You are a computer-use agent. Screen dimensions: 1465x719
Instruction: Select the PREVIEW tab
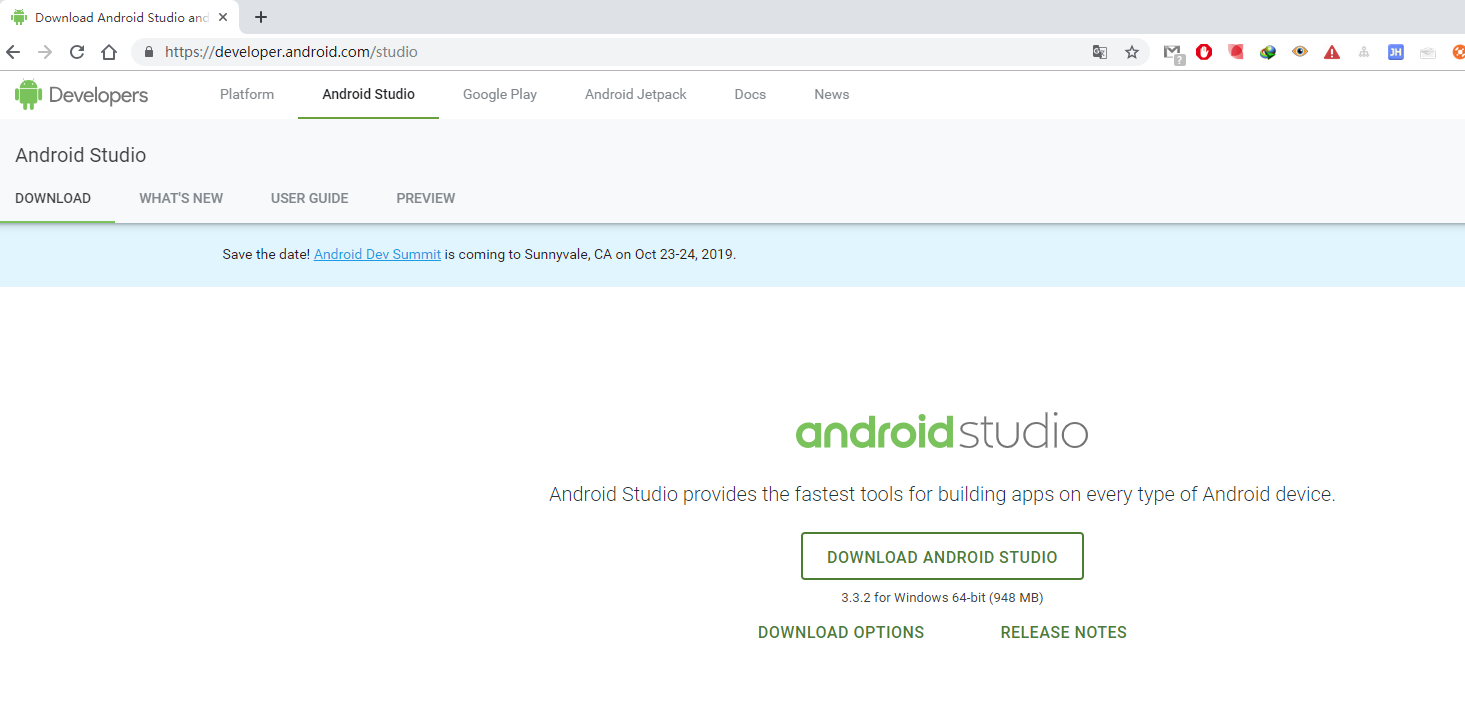tap(425, 198)
